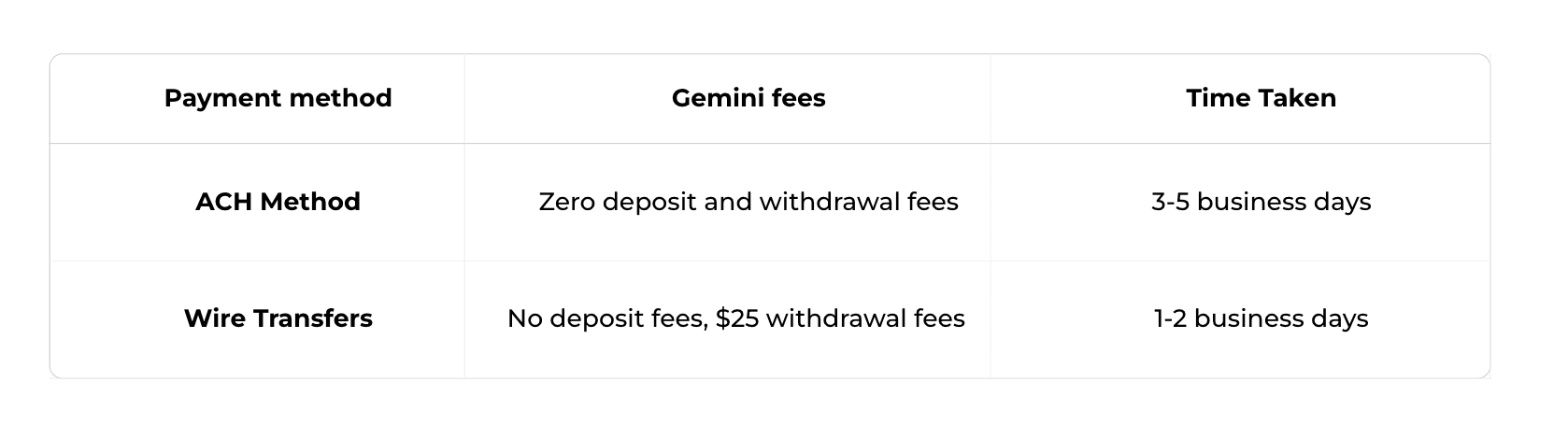Click "3-5" in the ACH time cell
This screenshot has height=424, width=1568.
click(x=1170, y=202)
